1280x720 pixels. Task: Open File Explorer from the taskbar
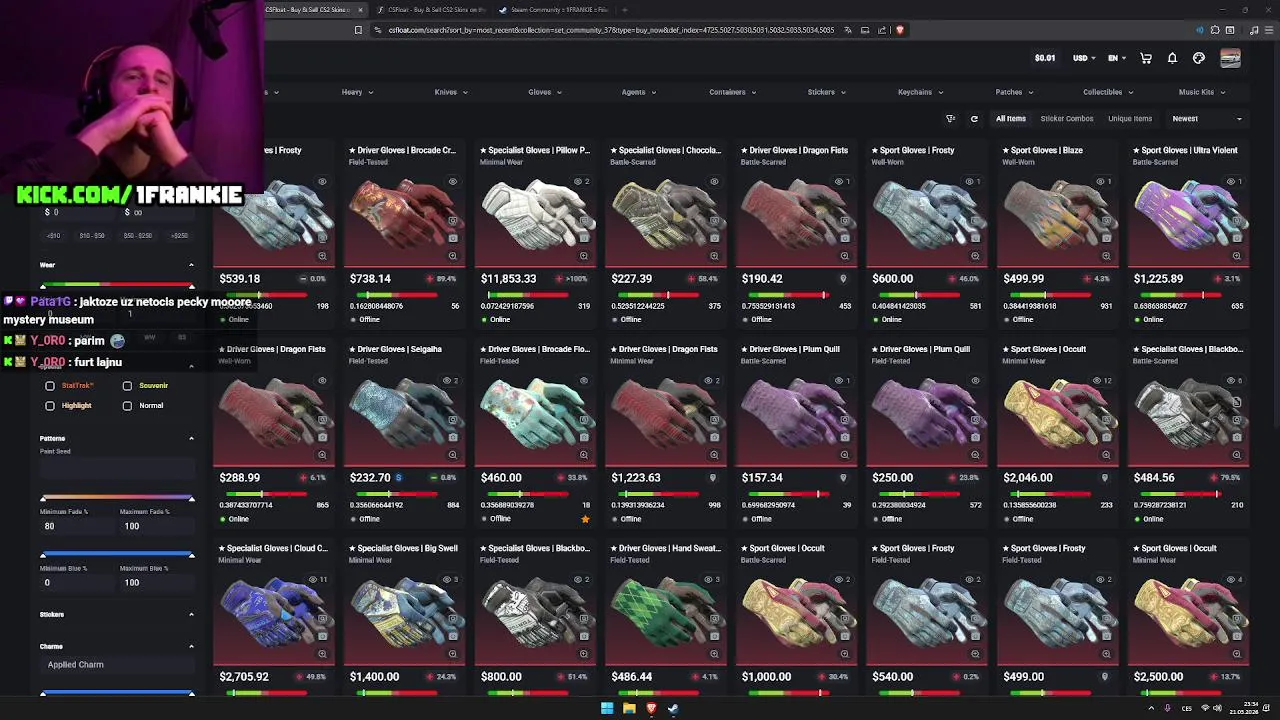point(629,709)
